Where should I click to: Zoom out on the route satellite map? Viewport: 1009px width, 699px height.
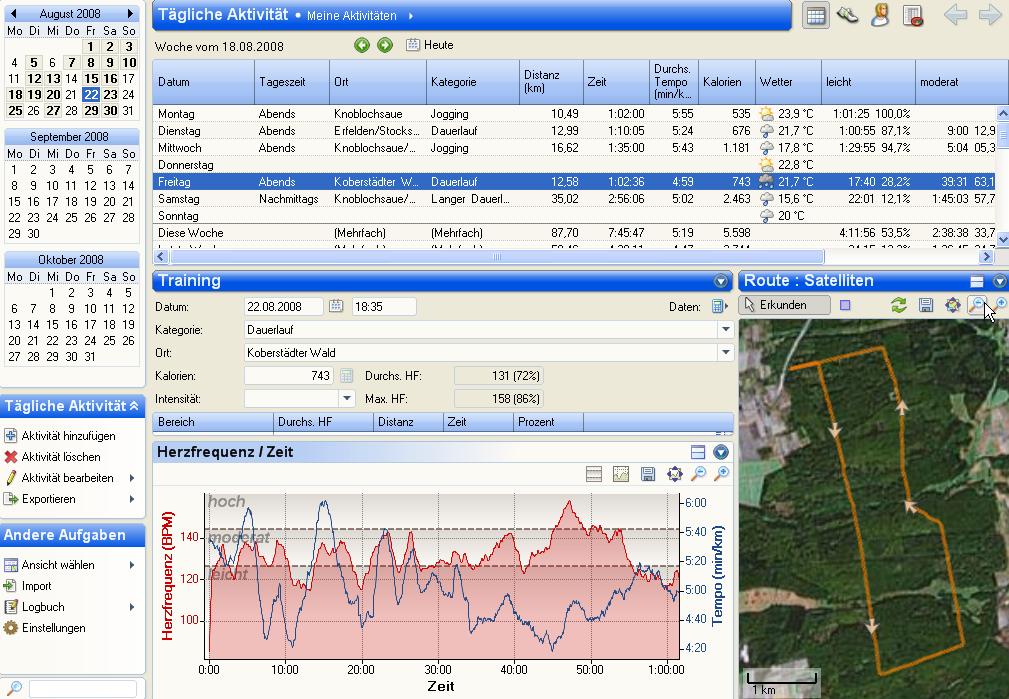coord(977,305)
